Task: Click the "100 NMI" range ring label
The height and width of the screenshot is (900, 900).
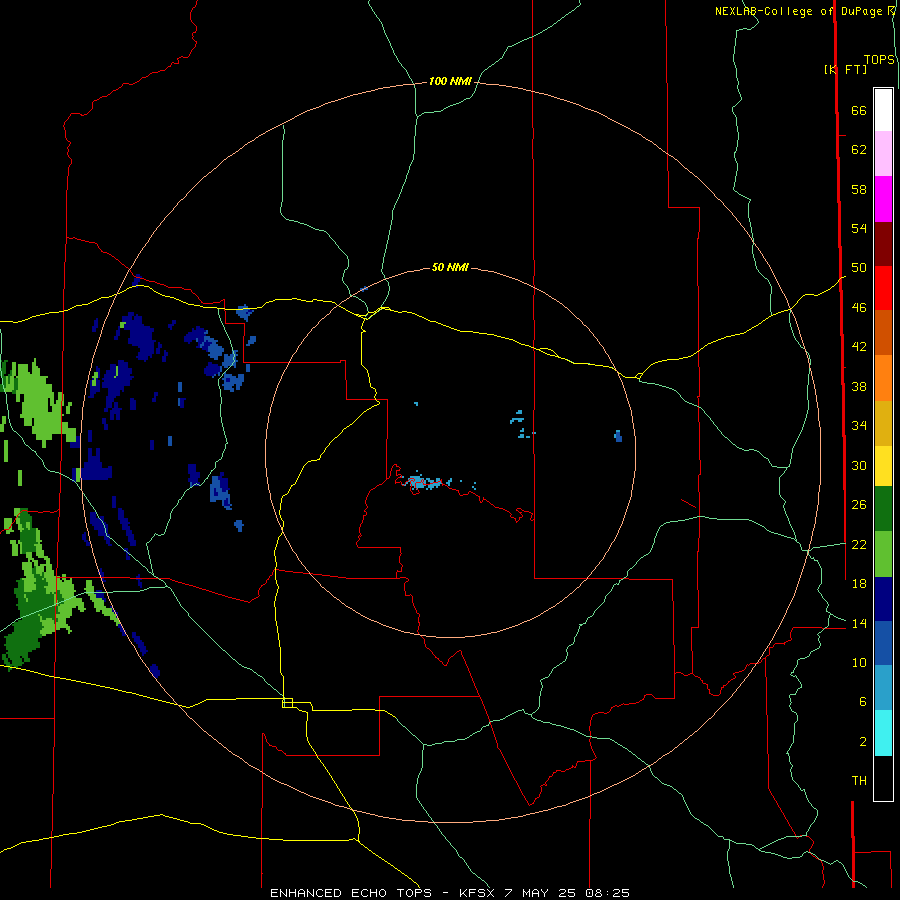Action: 450,81
